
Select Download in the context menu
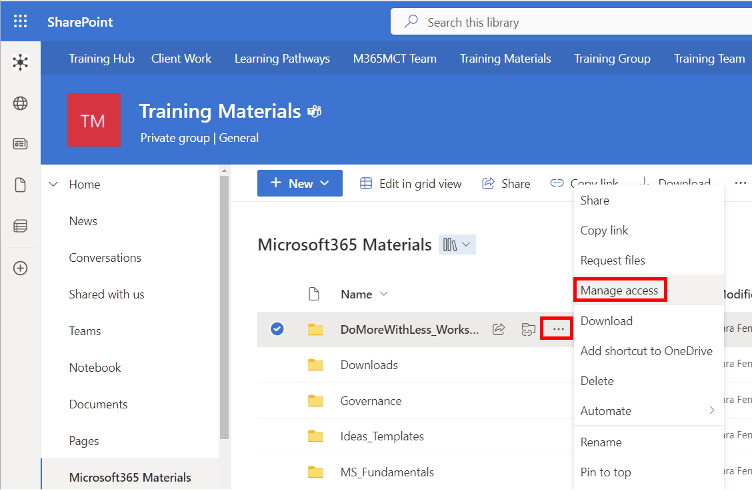pos(648,320)
